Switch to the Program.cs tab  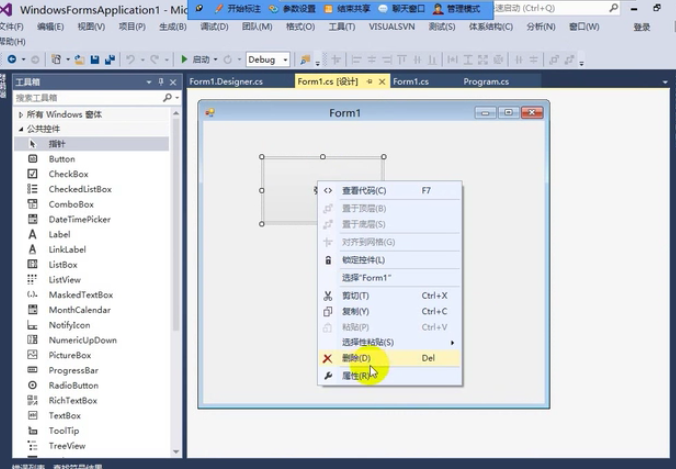point(486,82)
